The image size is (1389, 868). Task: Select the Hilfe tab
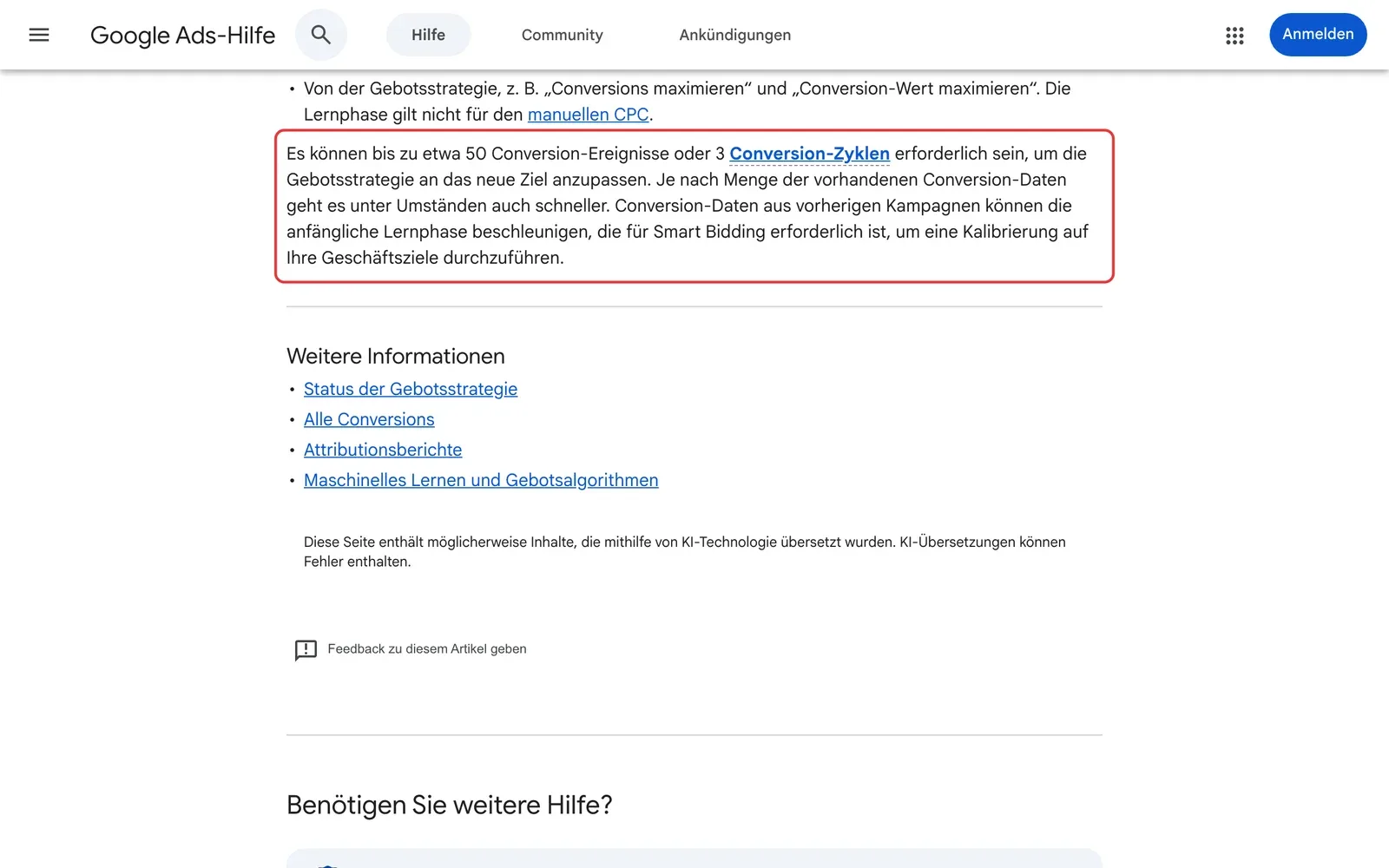pos(428,35)
